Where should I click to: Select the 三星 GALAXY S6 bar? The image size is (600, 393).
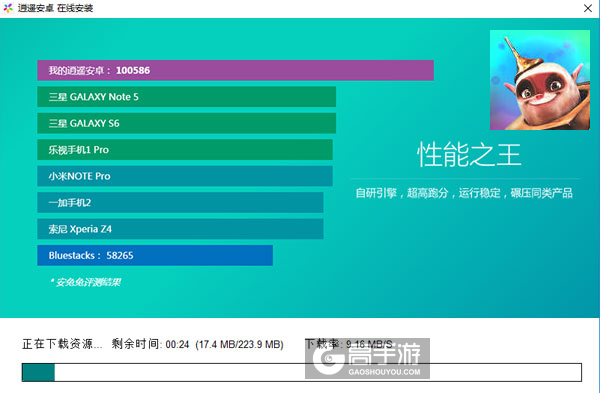tap(186, 123)
